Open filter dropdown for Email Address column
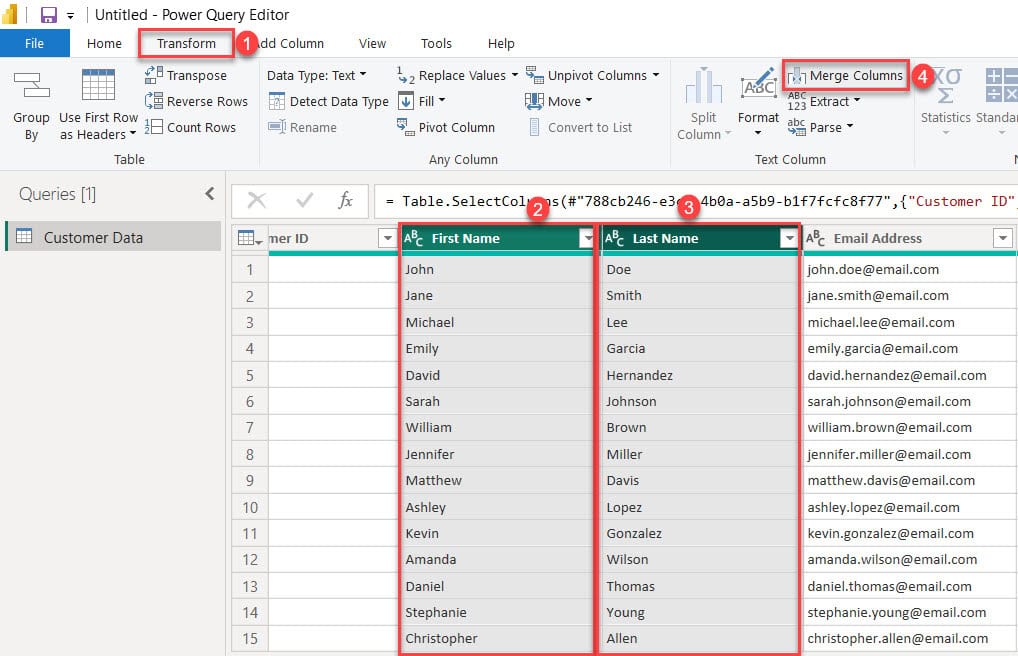Screen dimensions: 1018x656 (x=1002, y=238)
